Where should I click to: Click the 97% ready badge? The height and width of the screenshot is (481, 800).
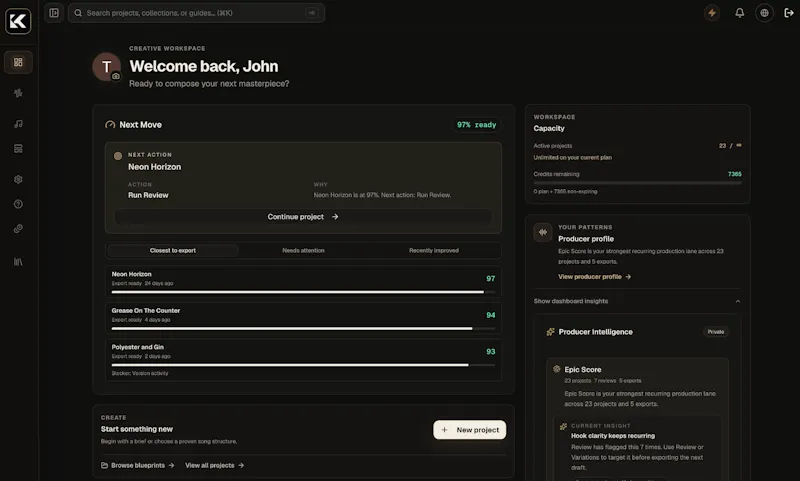(477, 124)
